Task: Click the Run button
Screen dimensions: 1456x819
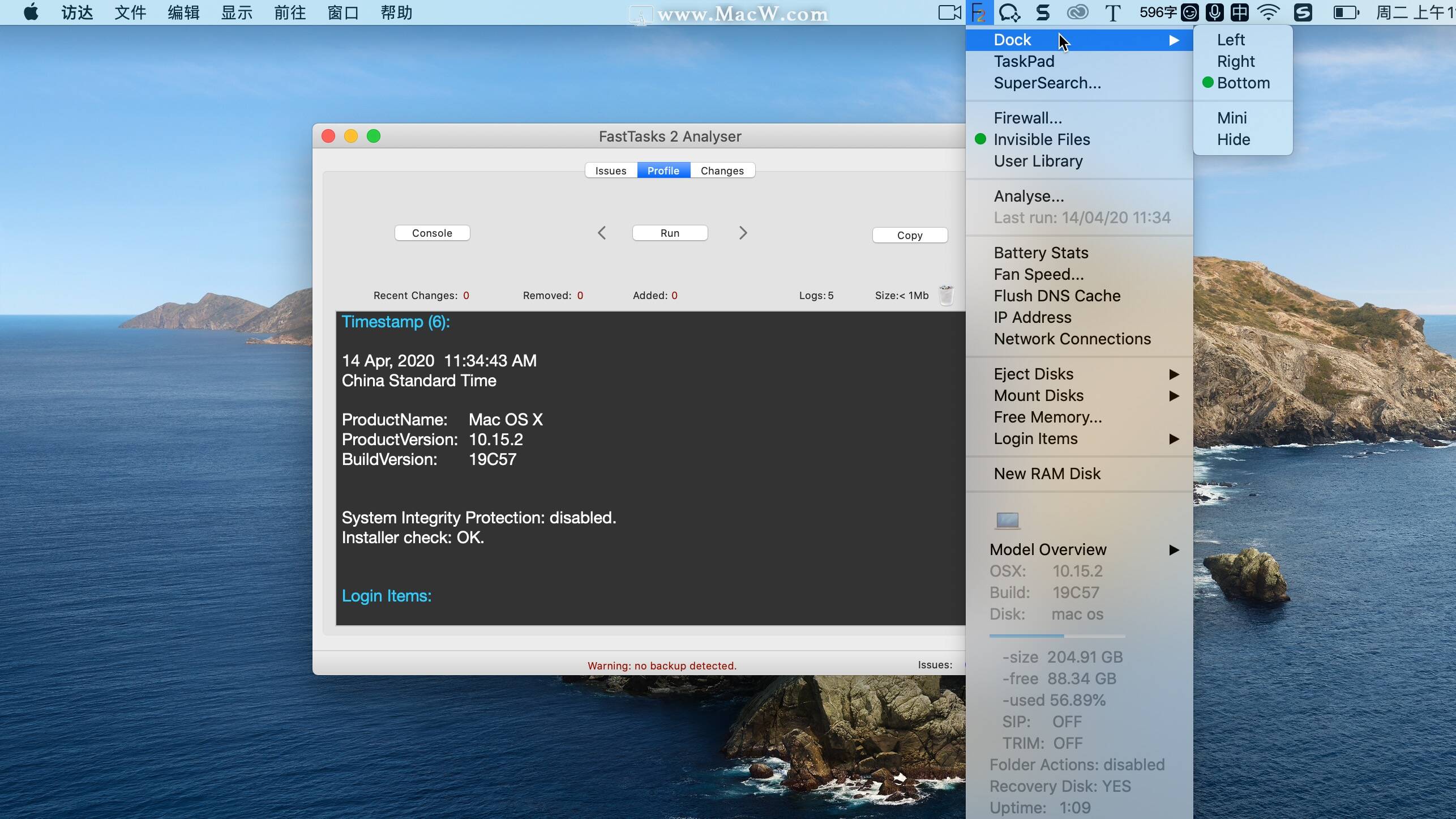Action: pyautogui.click(x=670, y=233)
